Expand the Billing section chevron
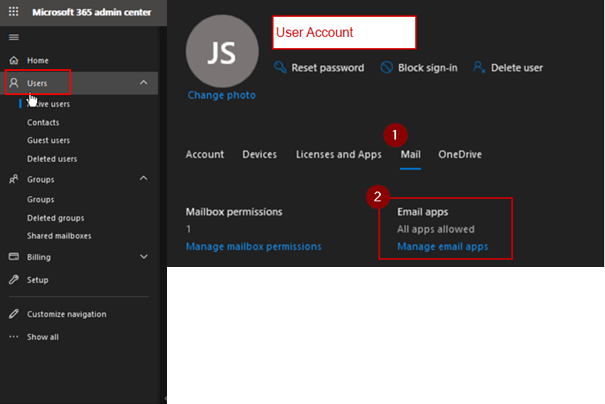Viewport: 605px width, 404px height. click(x=144, y=257)
